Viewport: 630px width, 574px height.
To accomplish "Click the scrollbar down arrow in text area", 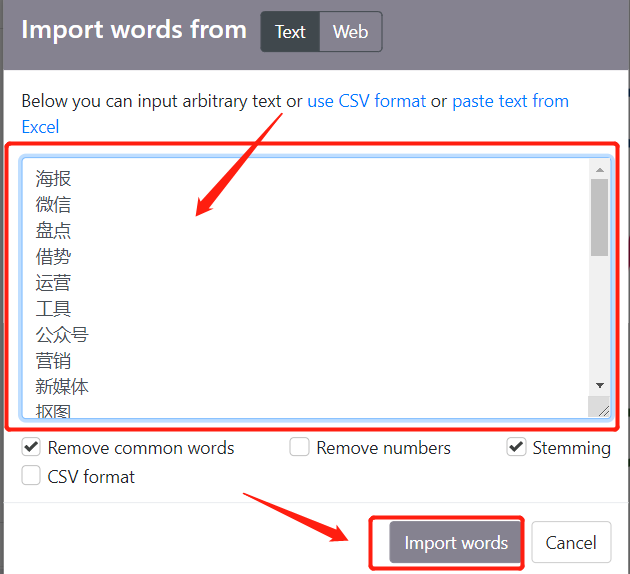I will click(600, 385).
